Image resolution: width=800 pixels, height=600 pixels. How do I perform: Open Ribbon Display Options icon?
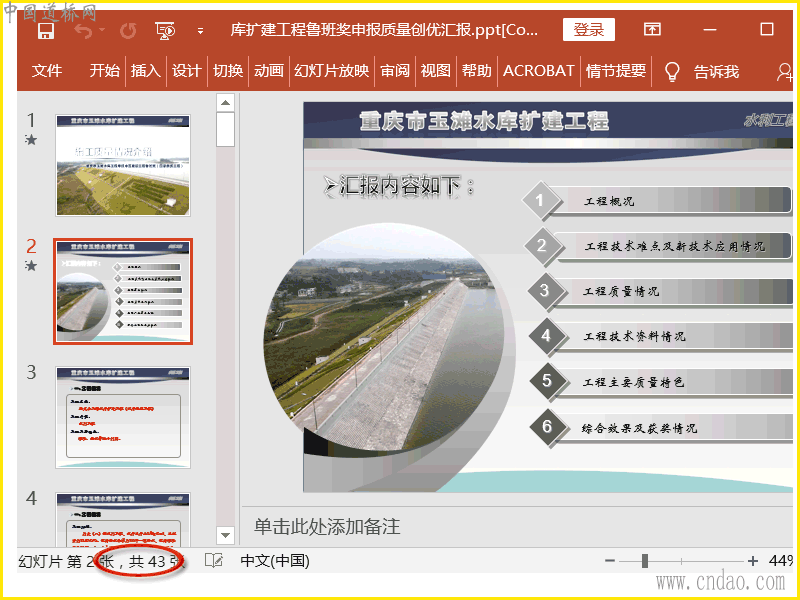click(652, 30)
